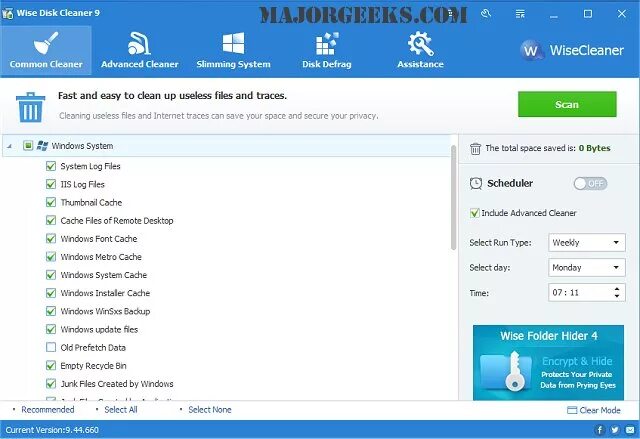
Task: Open the Wise Folder Hider 4 banner
Action: 548,362
